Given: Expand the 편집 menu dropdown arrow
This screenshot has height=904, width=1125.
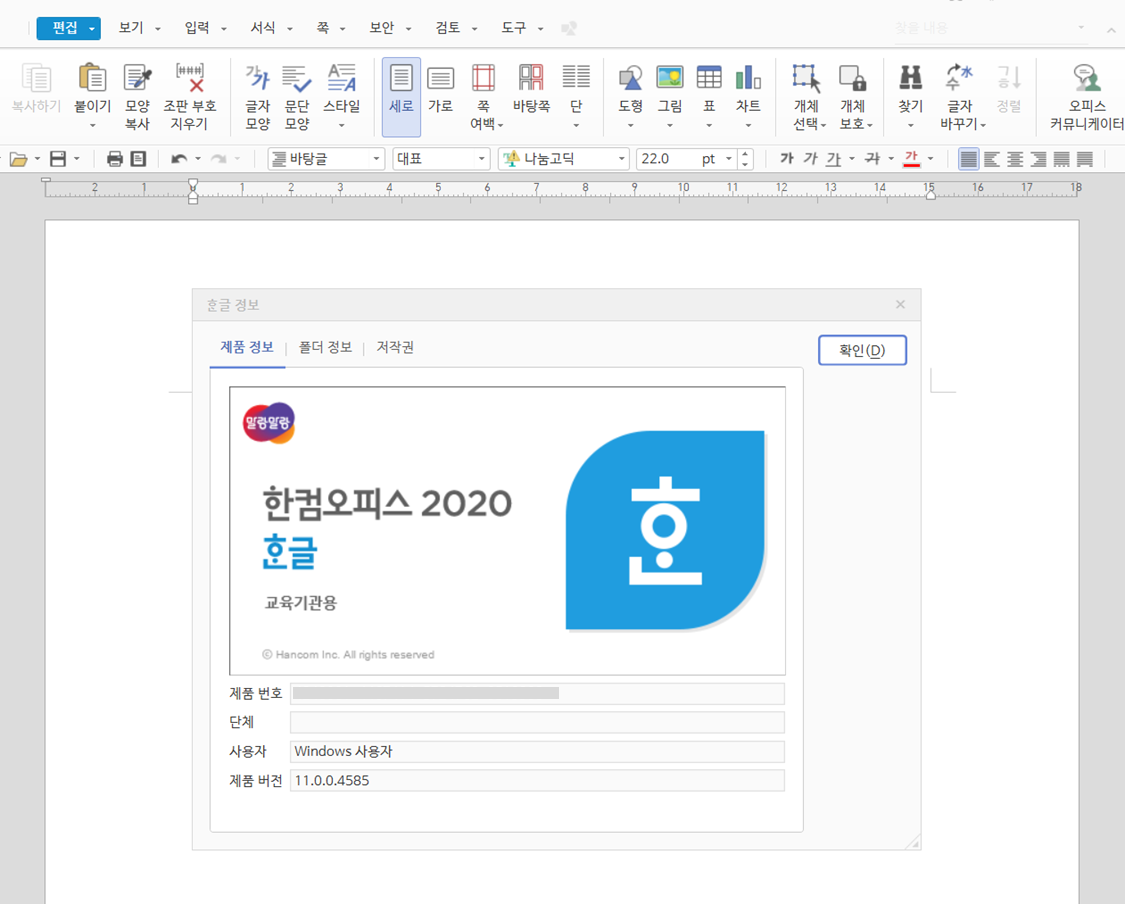Looking at the screenshot, I should pyautogui.click(x=92, y=29).
